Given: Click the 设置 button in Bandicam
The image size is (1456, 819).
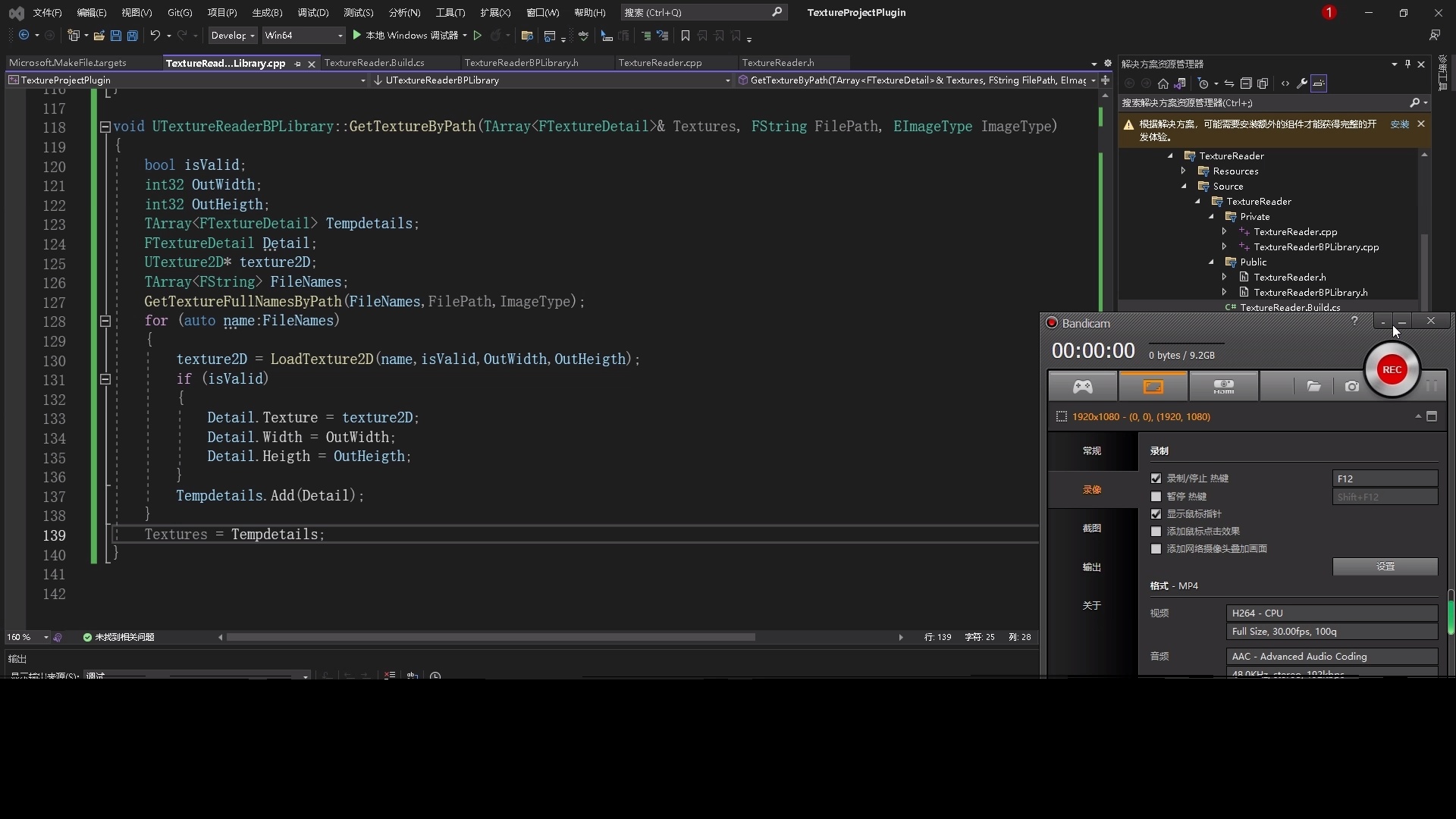Looking at the screenshot, I should point(1385,566).
